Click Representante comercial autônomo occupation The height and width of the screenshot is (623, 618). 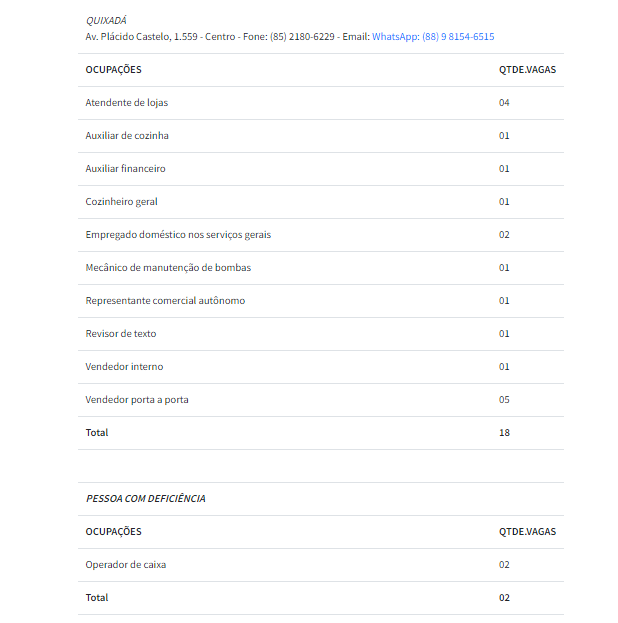pos(165,301)
